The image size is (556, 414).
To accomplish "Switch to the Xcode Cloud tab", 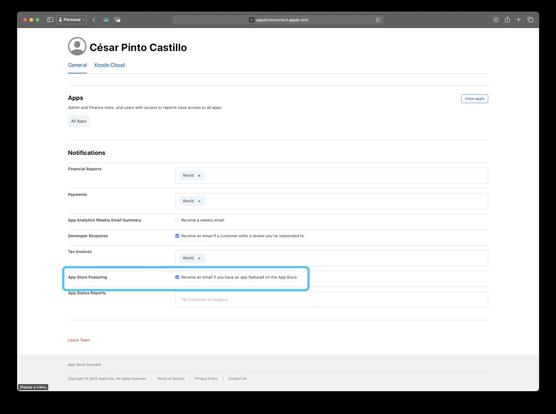I will pyautogui.click(x=109, y=65).
